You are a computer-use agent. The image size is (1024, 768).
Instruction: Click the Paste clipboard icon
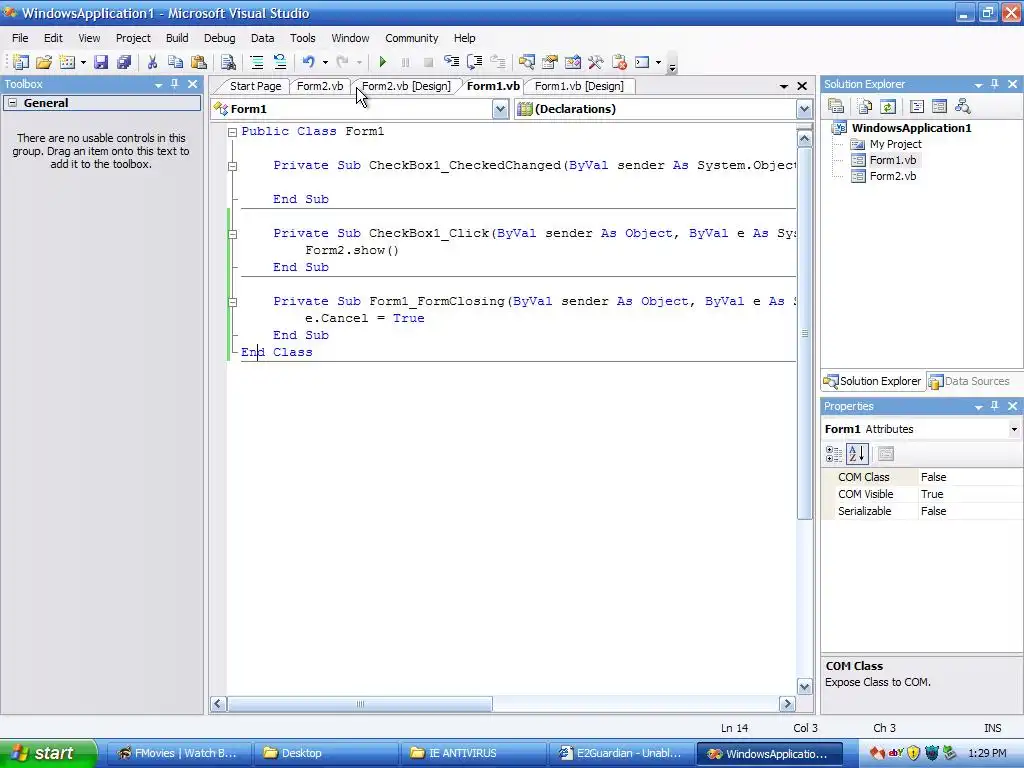pyautogui.click(x=199, y=62)
